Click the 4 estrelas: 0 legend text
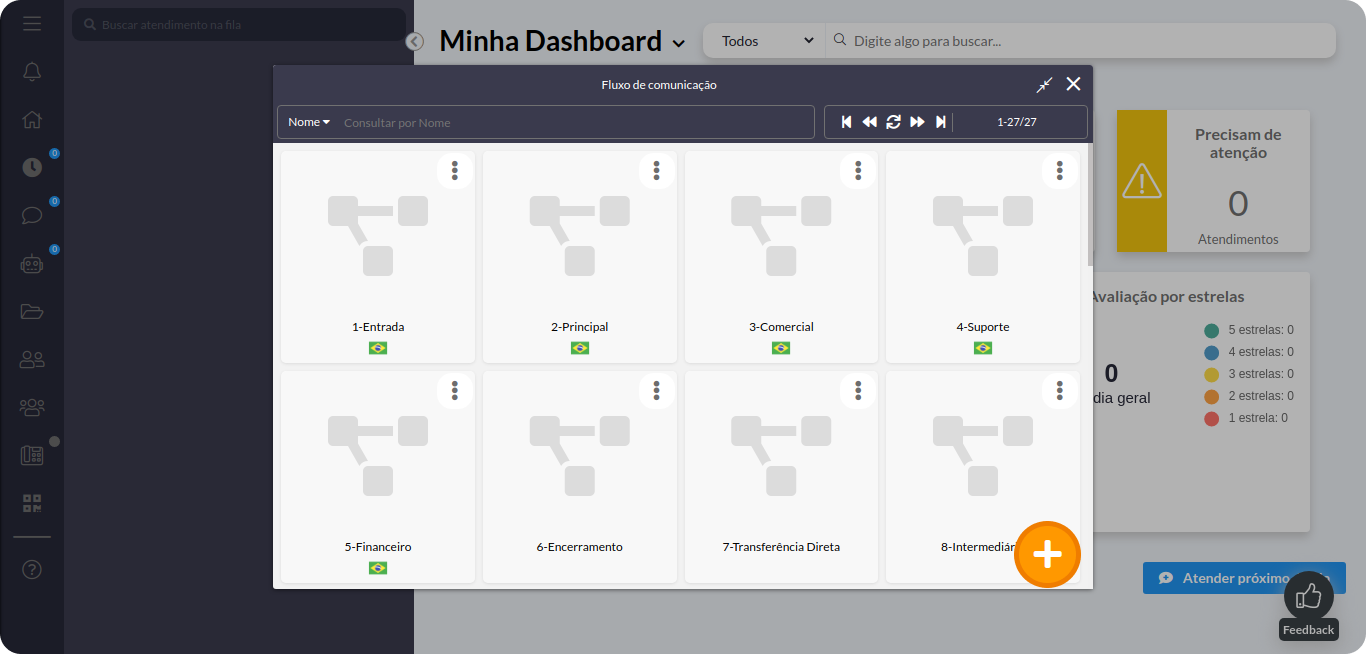Viewport: 1366px width, 654px height. pyautogui.click(x=1261, y=352)
